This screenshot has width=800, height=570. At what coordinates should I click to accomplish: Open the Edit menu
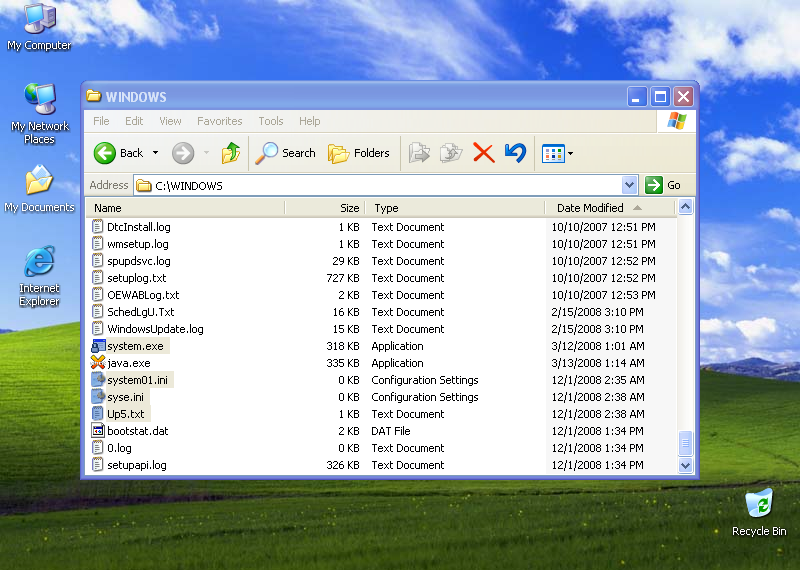tap(134, 121)
